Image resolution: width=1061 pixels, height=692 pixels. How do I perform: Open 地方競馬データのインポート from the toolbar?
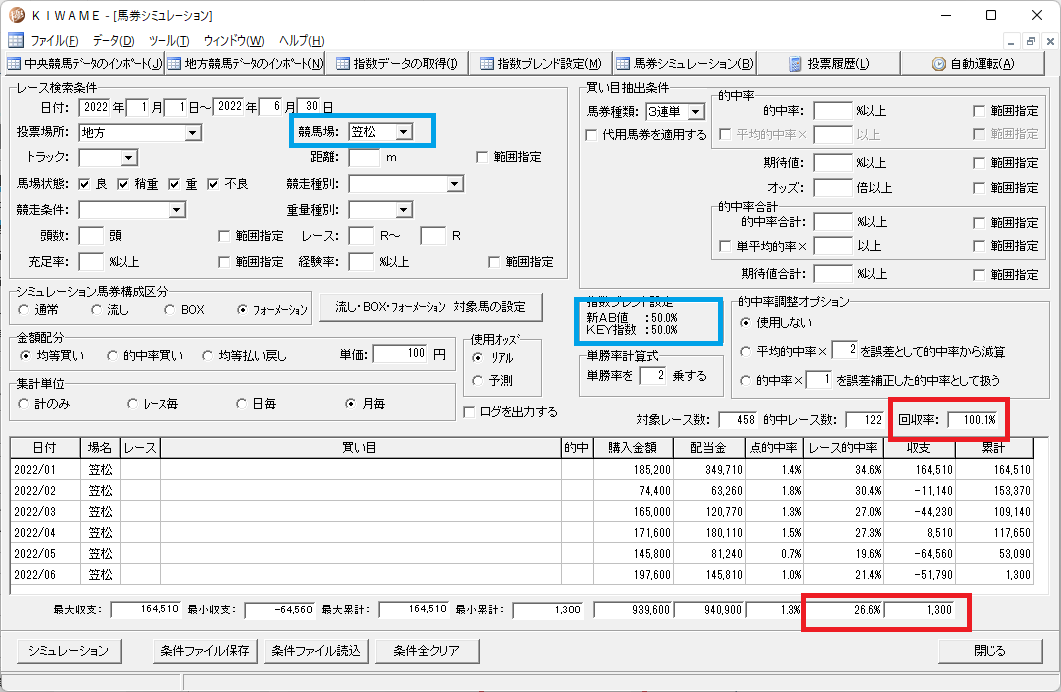(x=245, y=64)
